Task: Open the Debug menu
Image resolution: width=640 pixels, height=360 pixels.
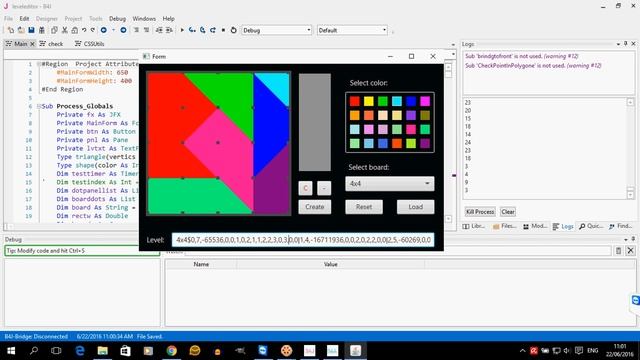Action: tap(117, 19)
